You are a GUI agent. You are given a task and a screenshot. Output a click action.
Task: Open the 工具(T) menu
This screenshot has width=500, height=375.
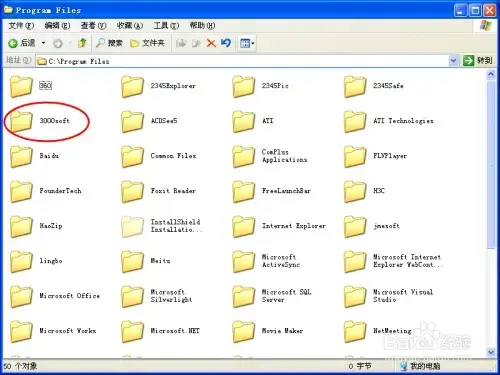click(166, 26)
